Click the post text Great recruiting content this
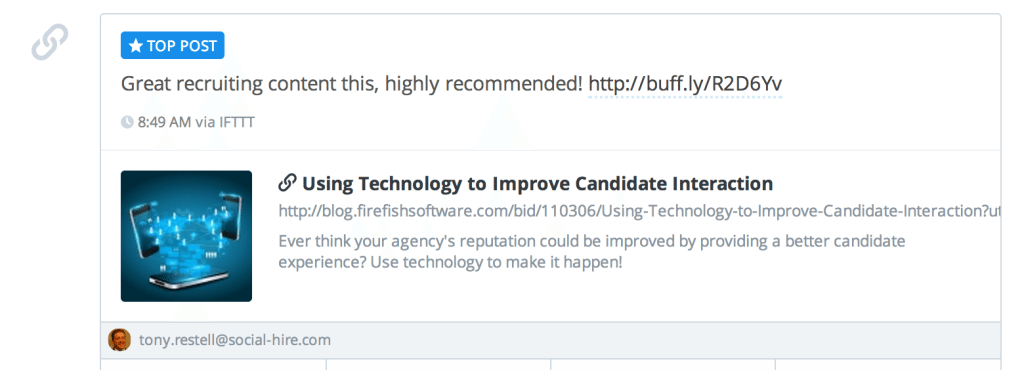Screen dimensions: 1024x370 pos(351,84)
